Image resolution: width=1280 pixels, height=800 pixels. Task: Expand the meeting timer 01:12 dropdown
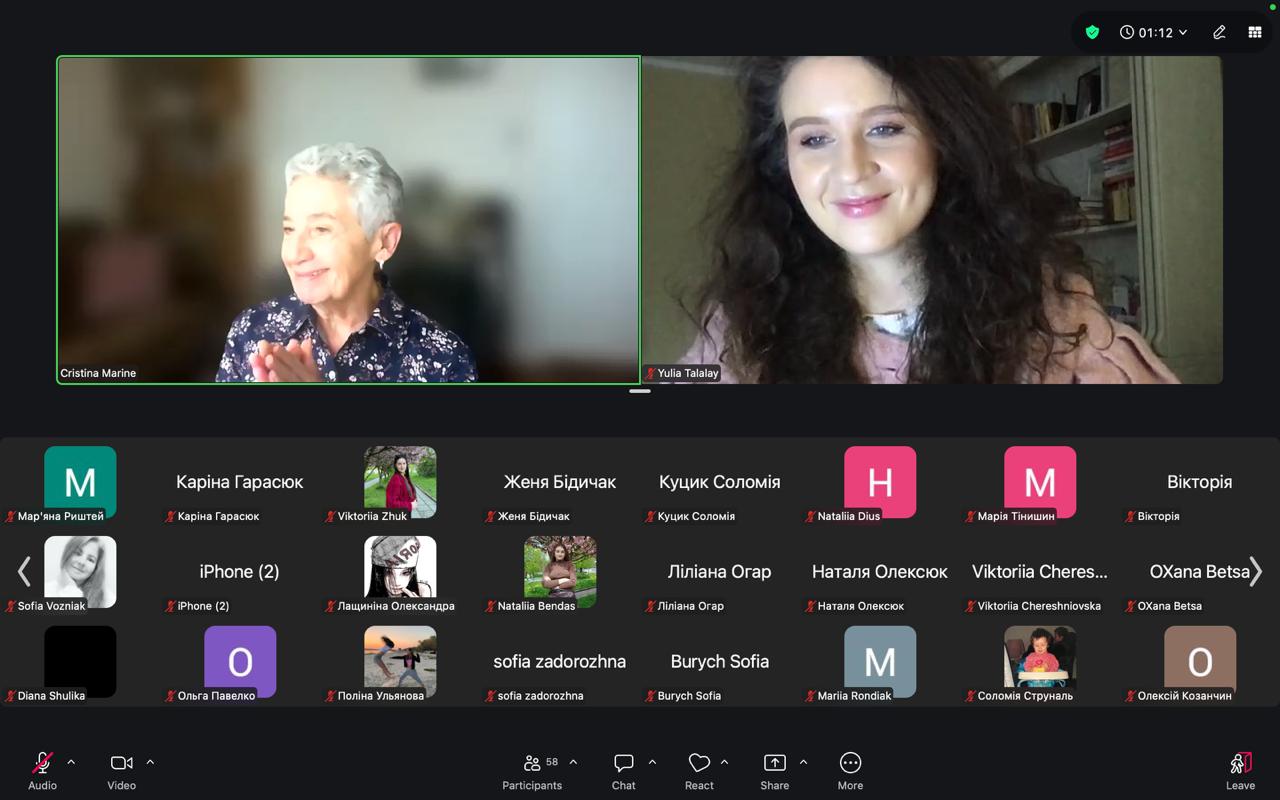[1153, 32]
